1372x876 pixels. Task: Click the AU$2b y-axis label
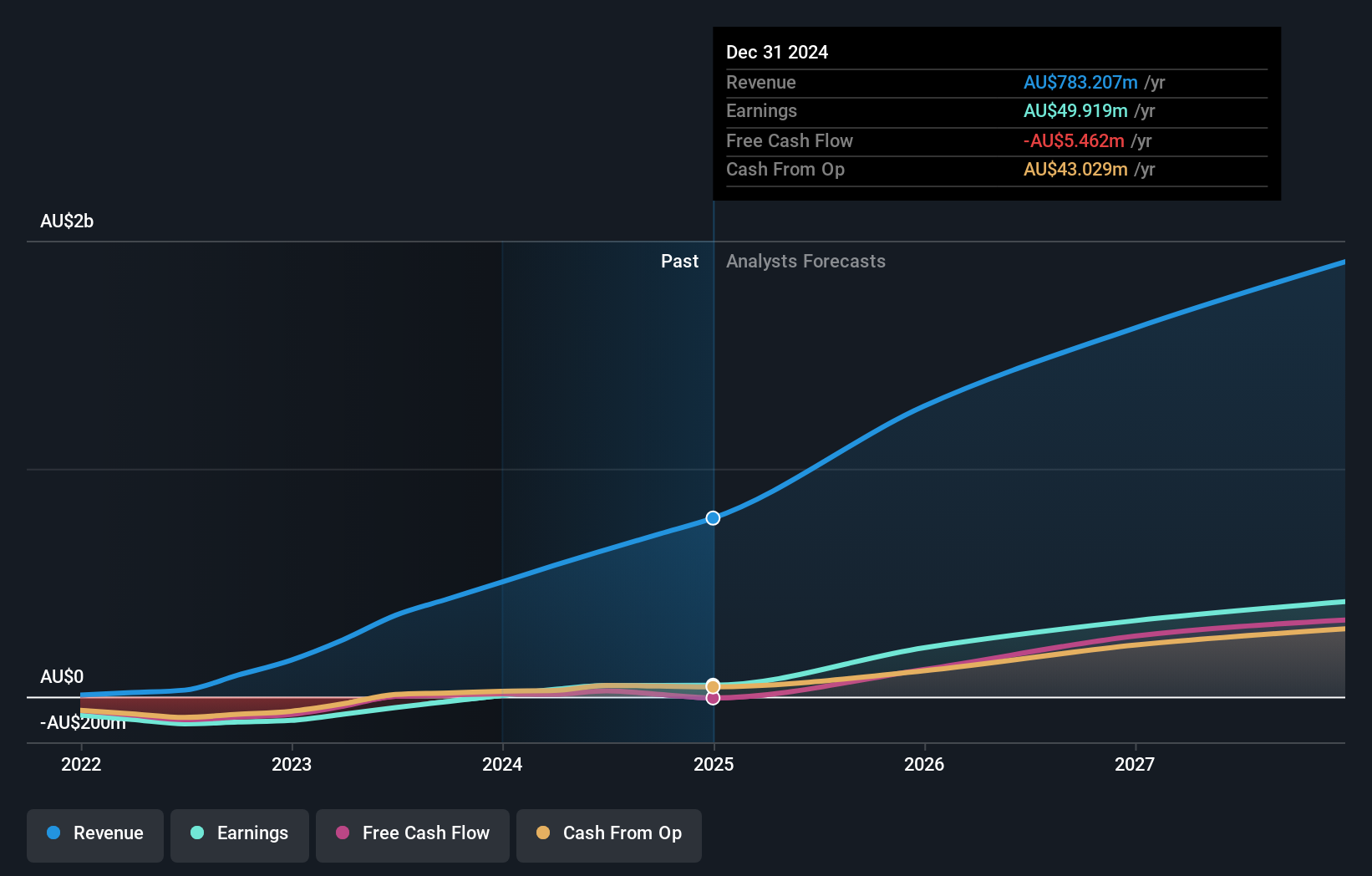tap(67, 222)
